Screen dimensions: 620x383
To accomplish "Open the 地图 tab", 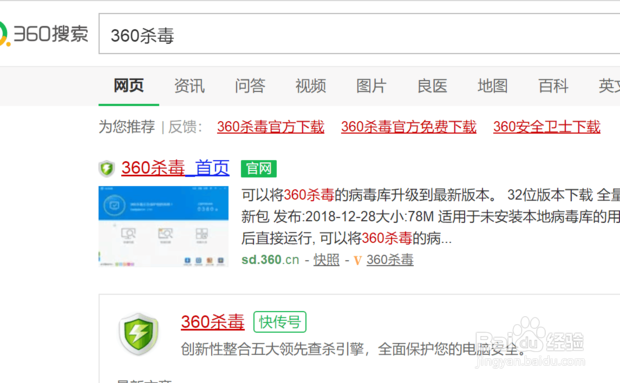I will pos(493,86).
